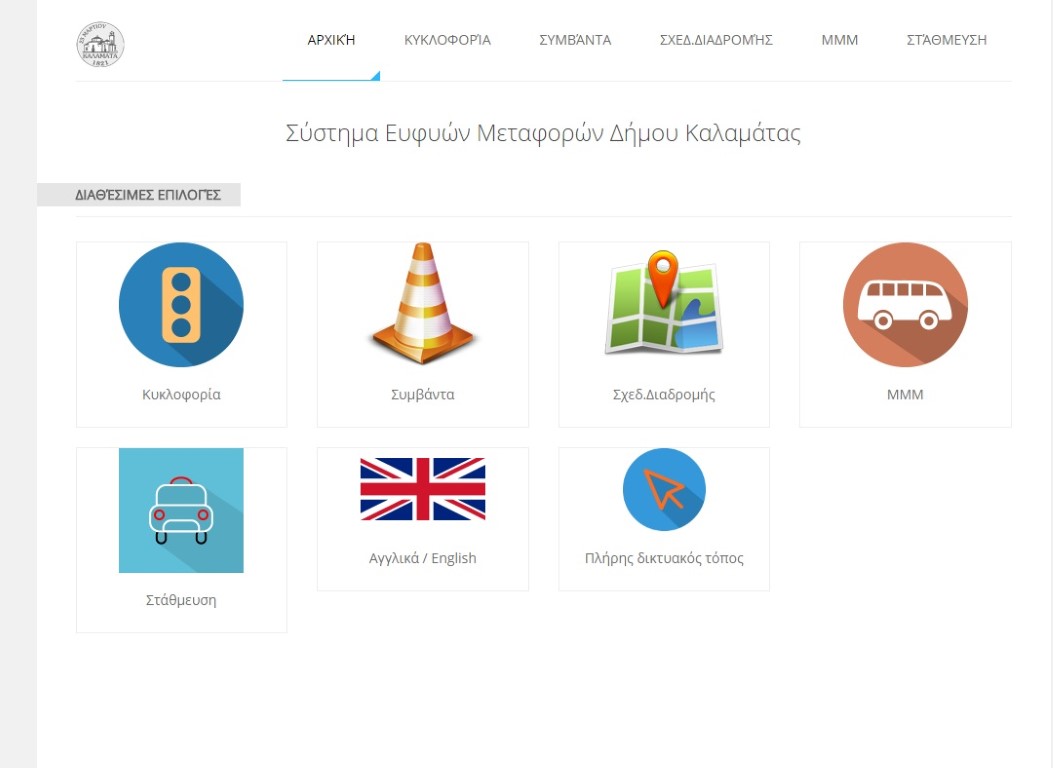Select the traffic cone Συμβάντα icon
1053x768 pixels.
pyautogui.click(x=422, y=303)
